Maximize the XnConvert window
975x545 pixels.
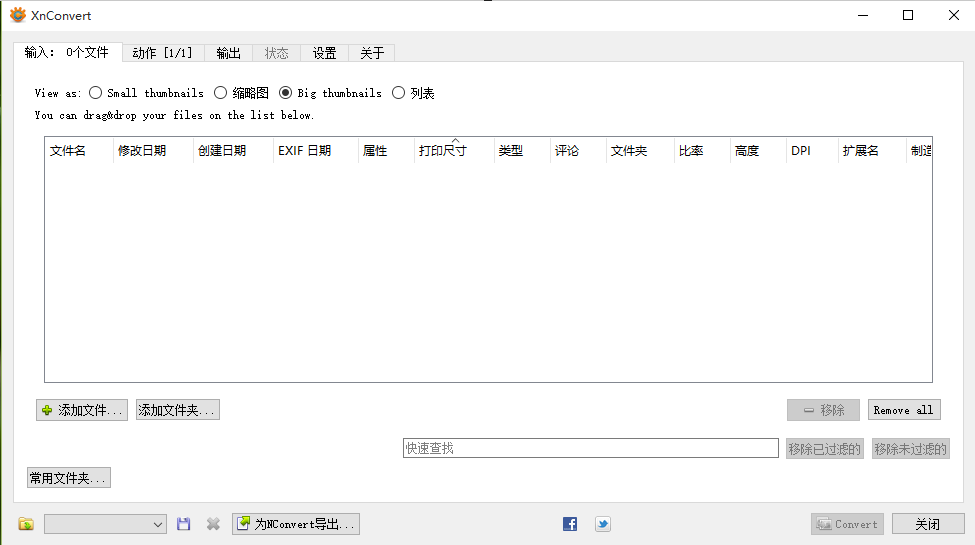(x=908, y=15)
